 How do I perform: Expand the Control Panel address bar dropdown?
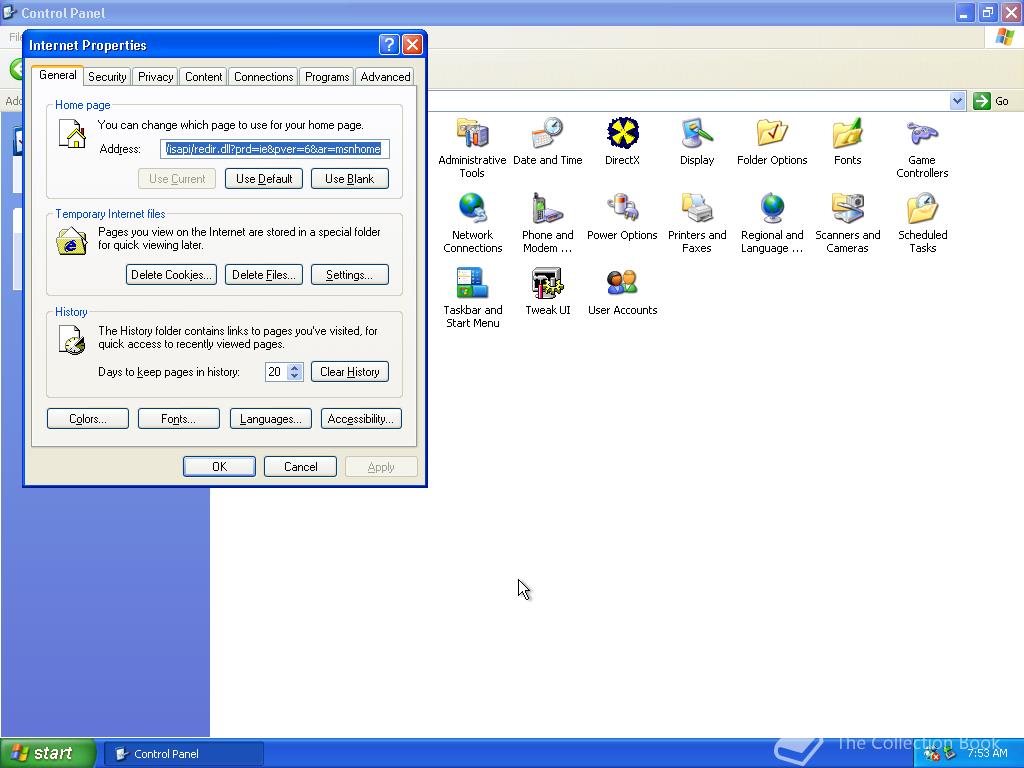[x=957, y=101]
